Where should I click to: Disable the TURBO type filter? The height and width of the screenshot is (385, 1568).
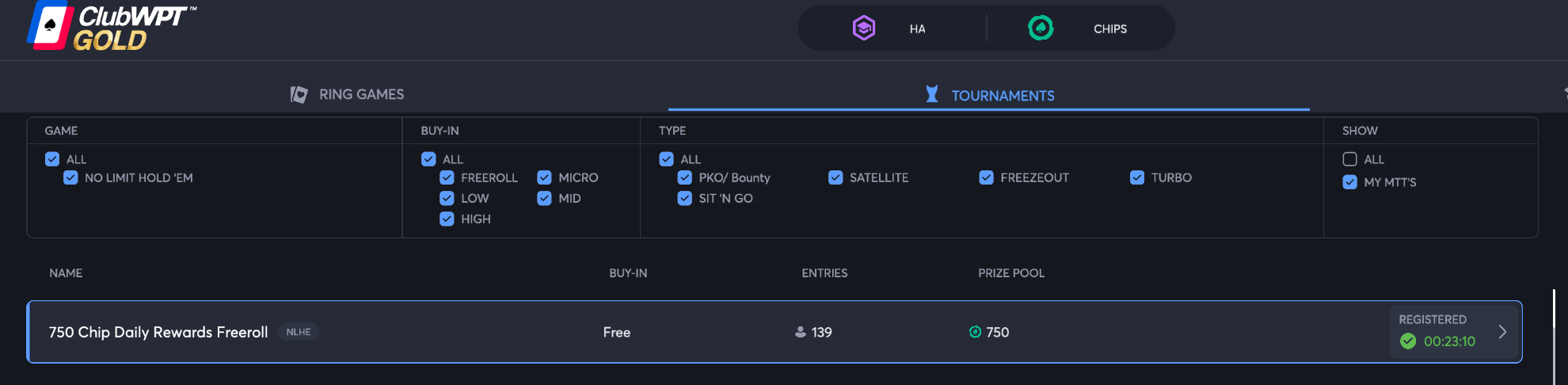tap(1136, 177)
